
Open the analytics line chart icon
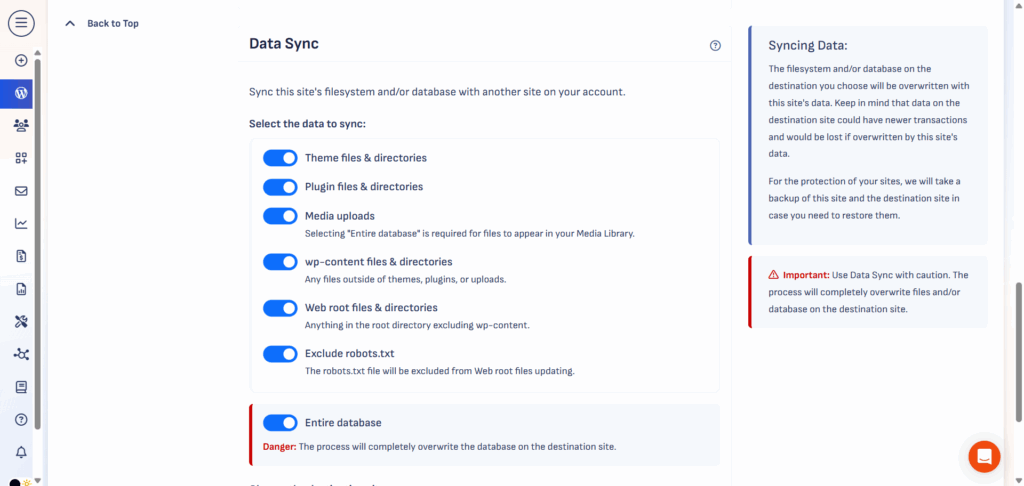[x=21, y=224]
